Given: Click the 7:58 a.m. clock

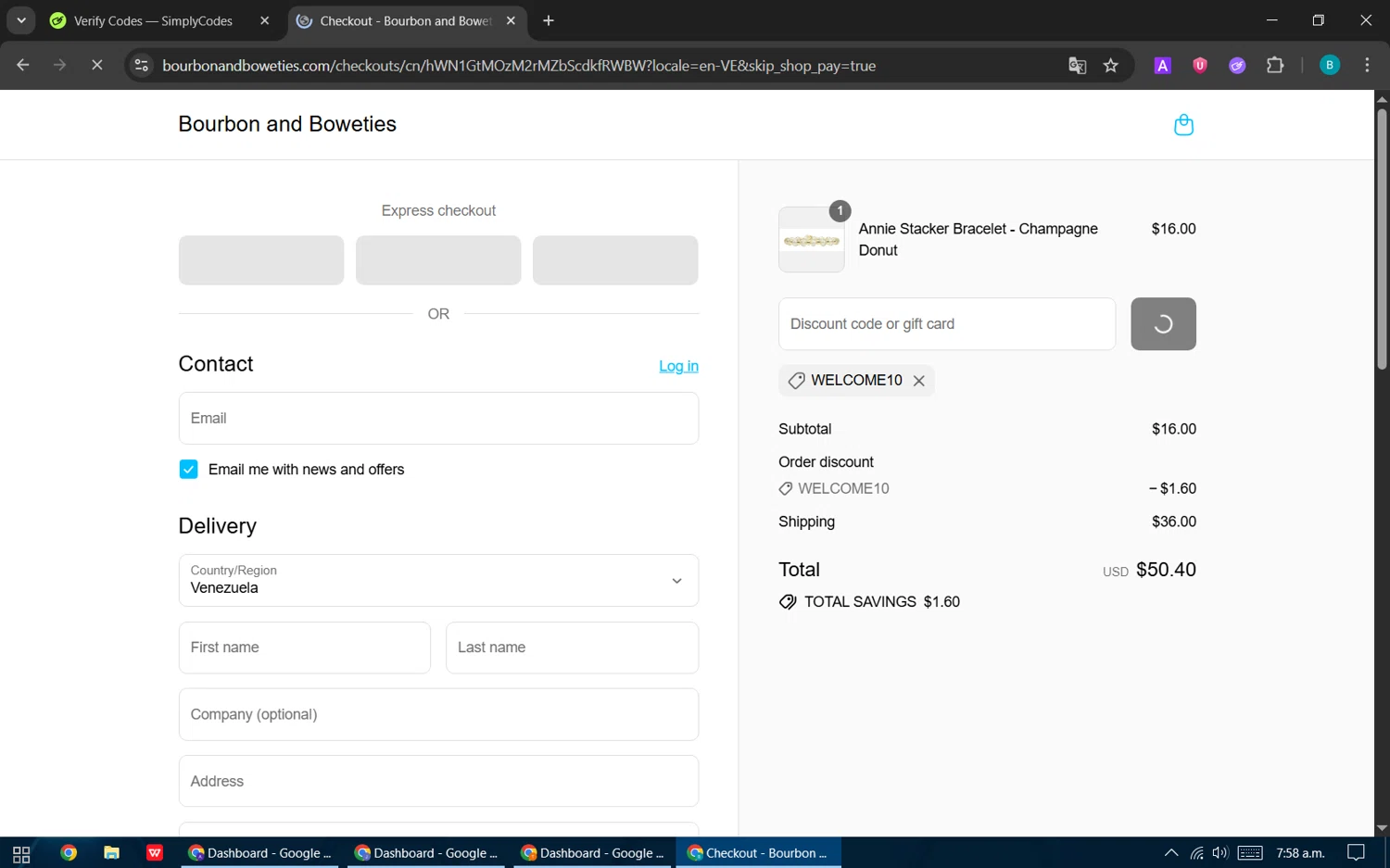Looking at the screenshot, I should 1300,853.
